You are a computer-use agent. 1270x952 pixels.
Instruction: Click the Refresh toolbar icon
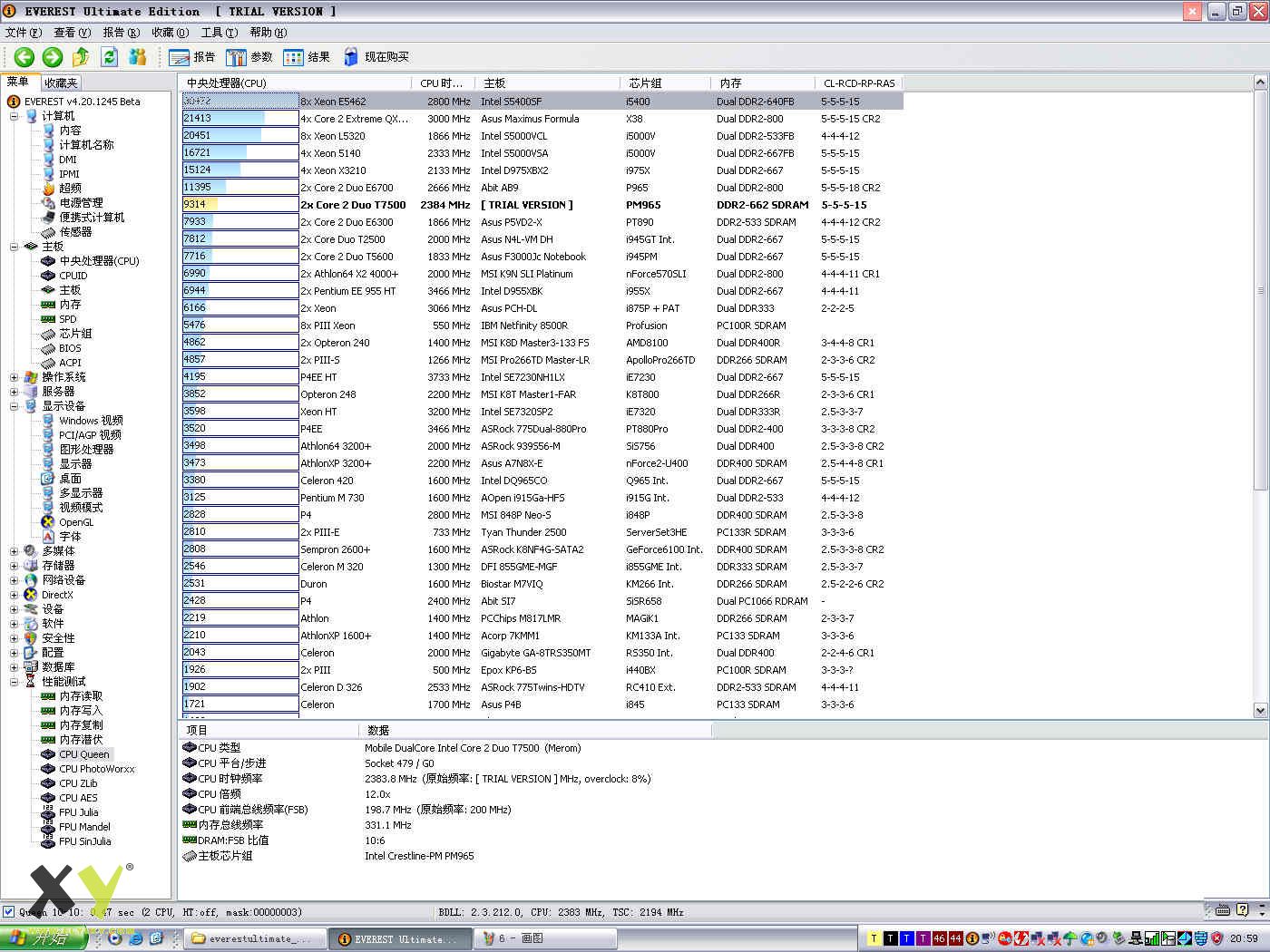(x=110, y=57)
